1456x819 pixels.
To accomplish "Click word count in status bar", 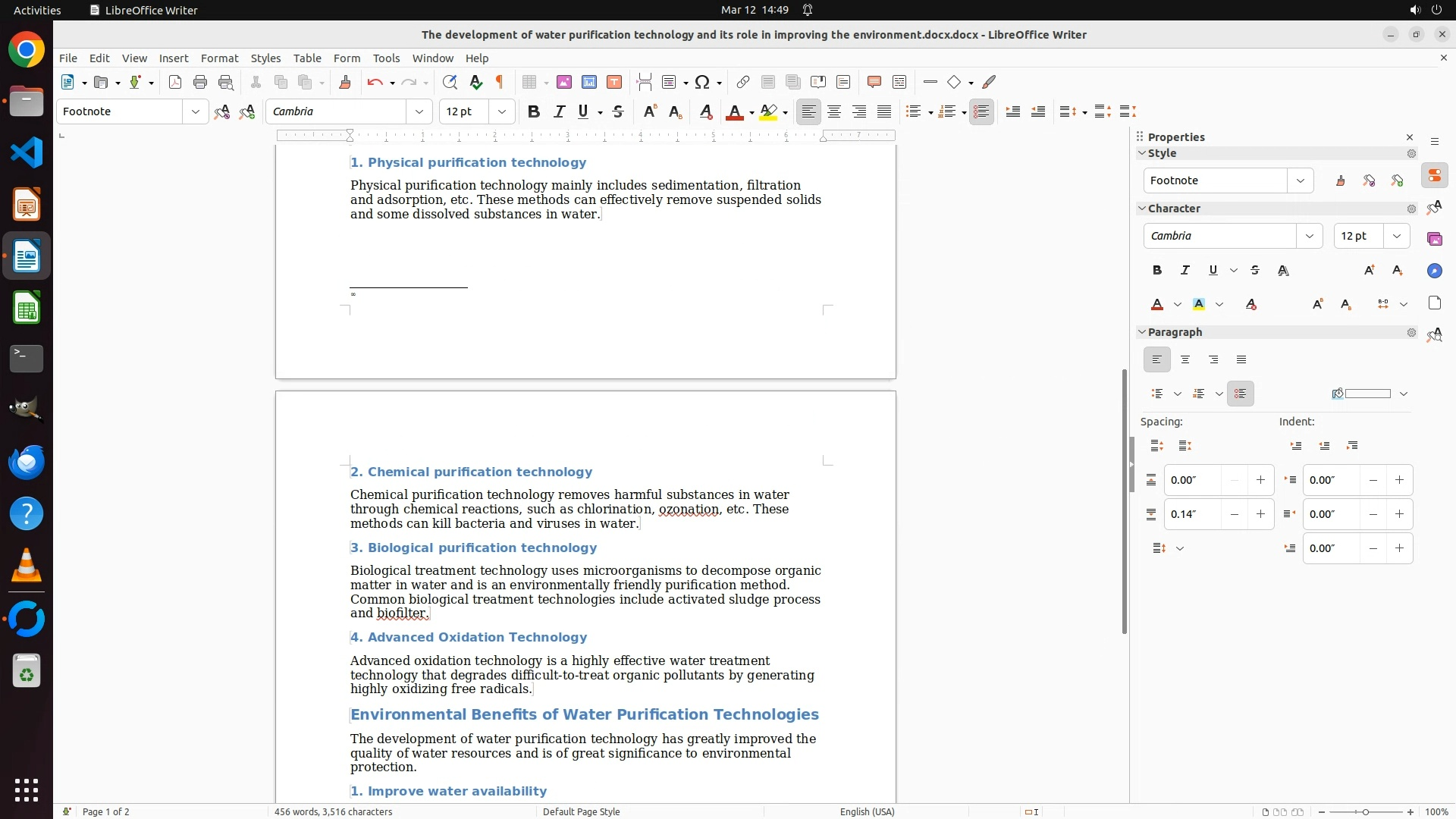I will (334, 812).
